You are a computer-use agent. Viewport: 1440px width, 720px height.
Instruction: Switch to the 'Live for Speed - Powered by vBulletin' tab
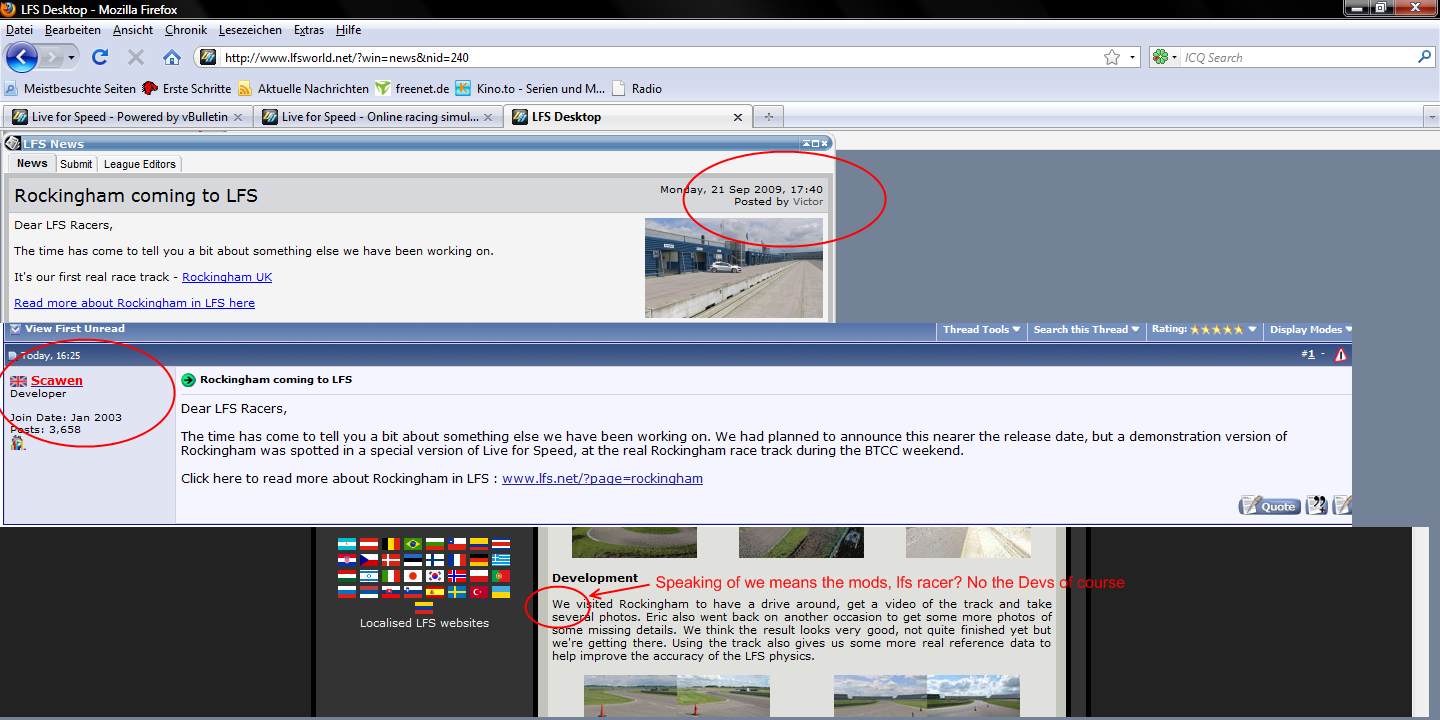(x=127, y=117)
